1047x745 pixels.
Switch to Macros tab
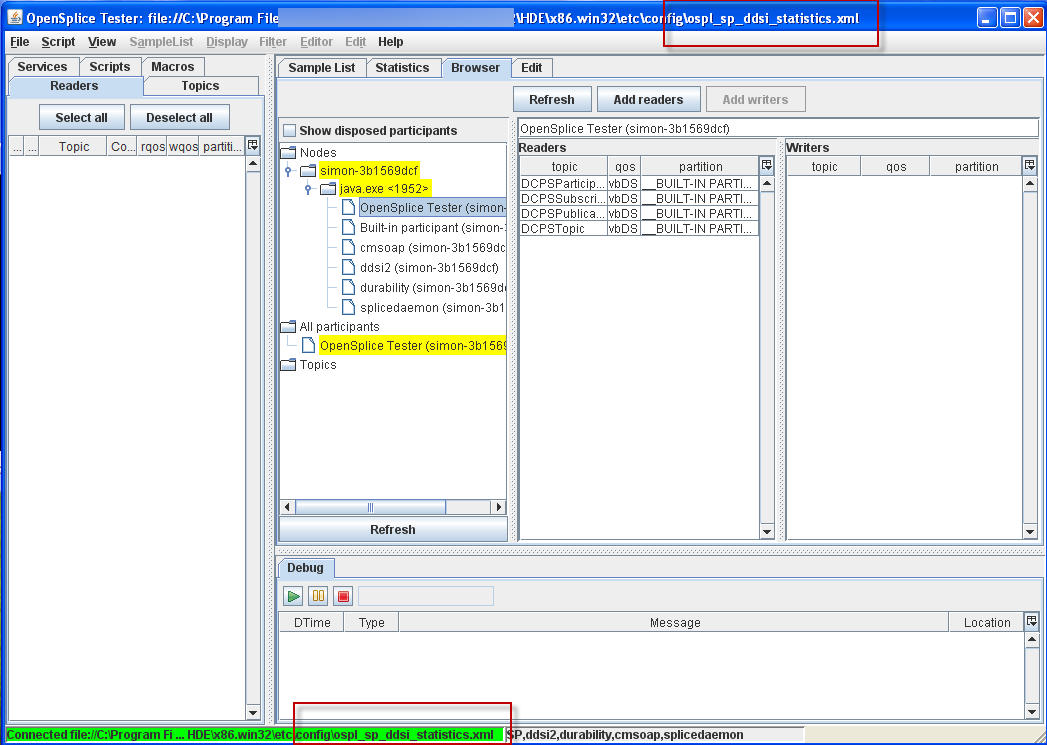[172, 67]
